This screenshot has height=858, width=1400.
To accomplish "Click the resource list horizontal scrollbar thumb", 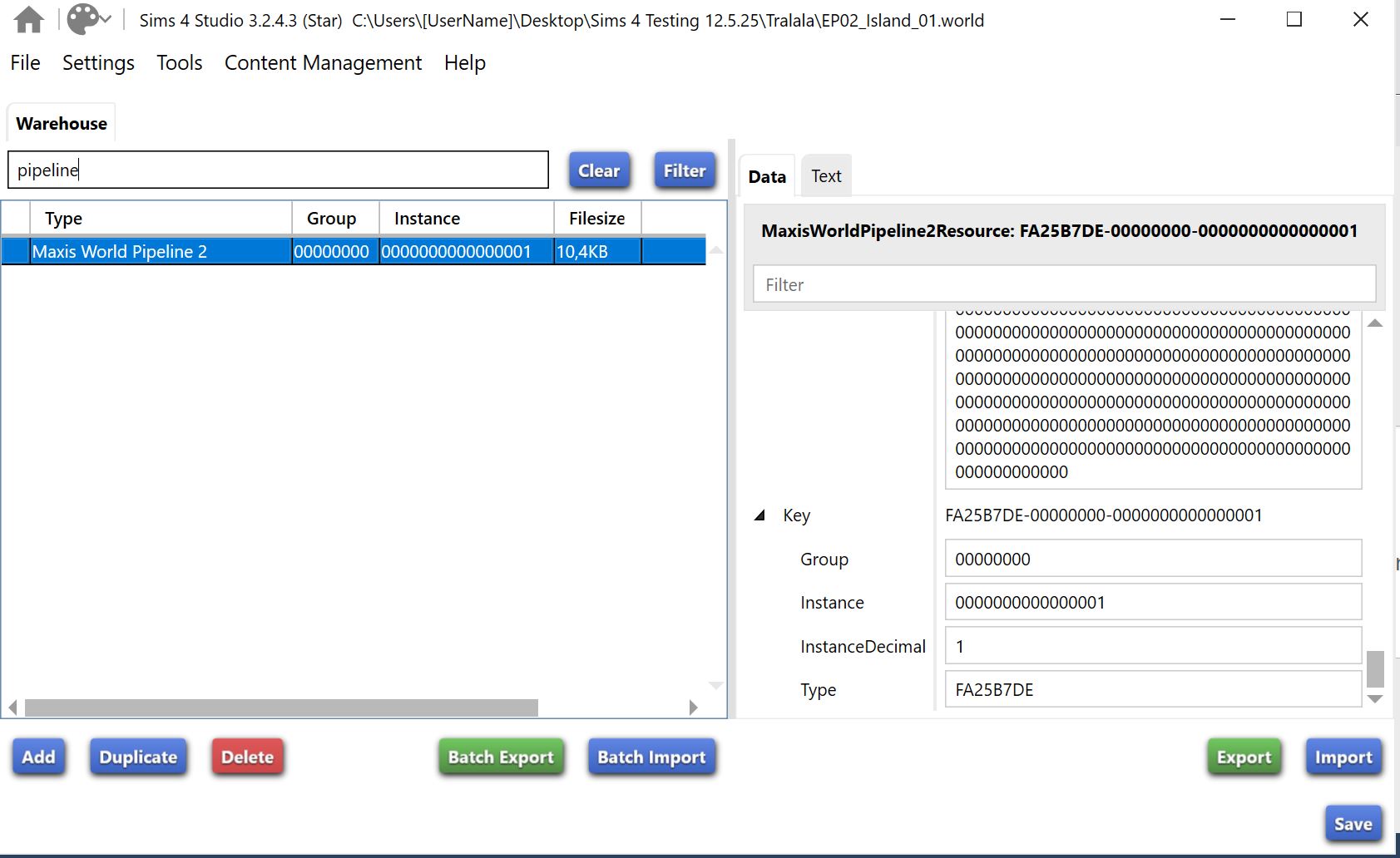I will 281,708.
